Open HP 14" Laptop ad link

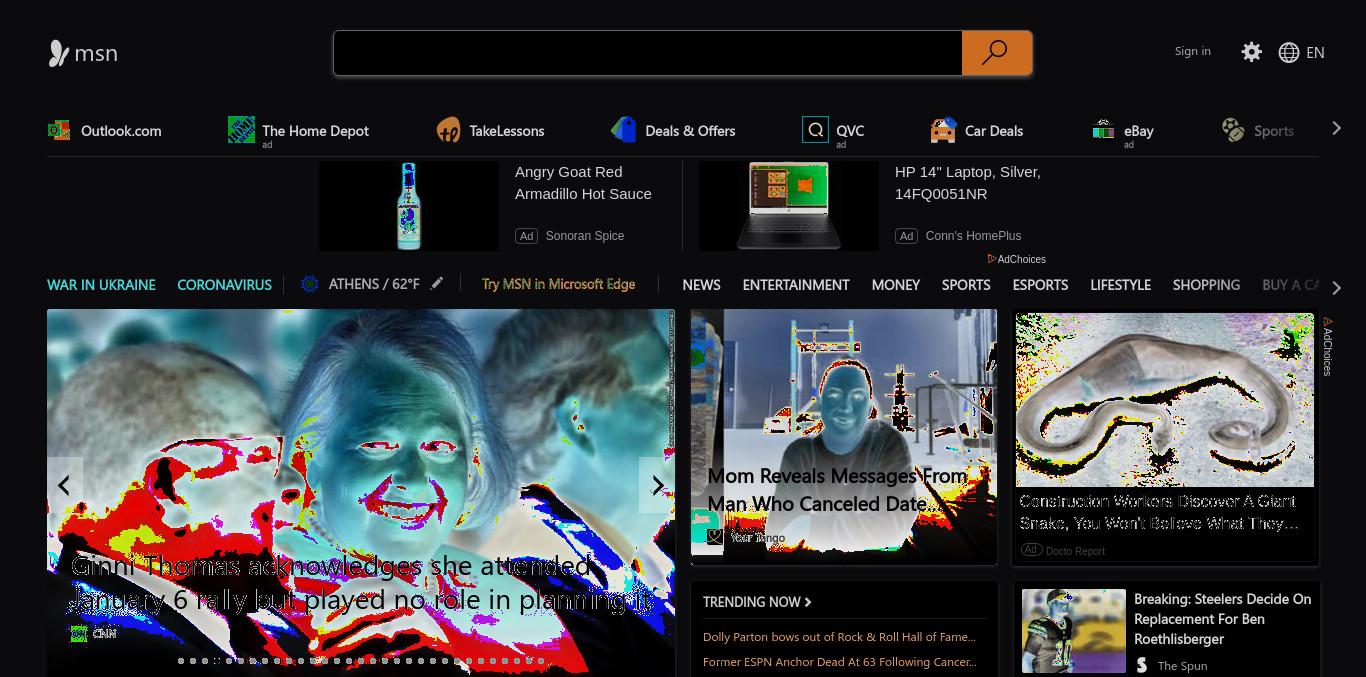tap(968, 183)
